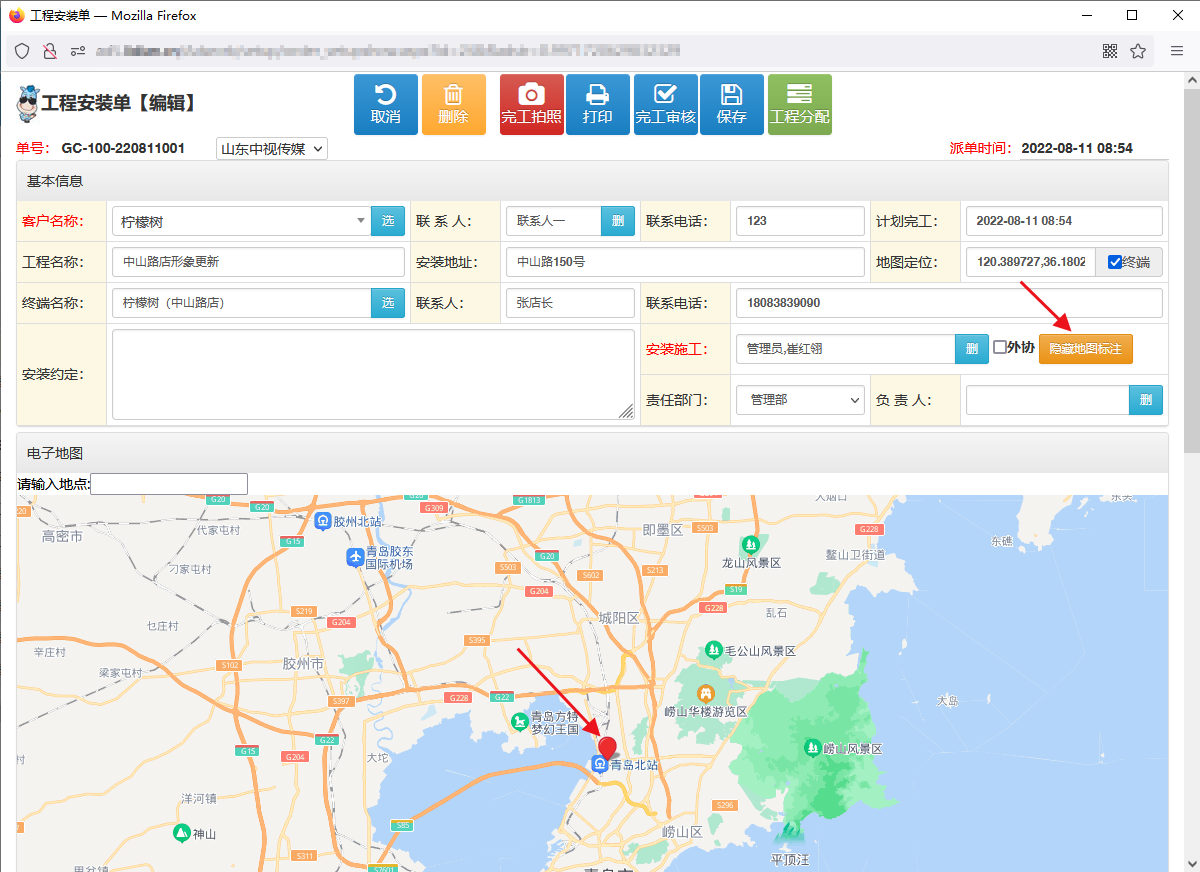
Task: Click 计划完工 date field
Action: [1064, 221]
